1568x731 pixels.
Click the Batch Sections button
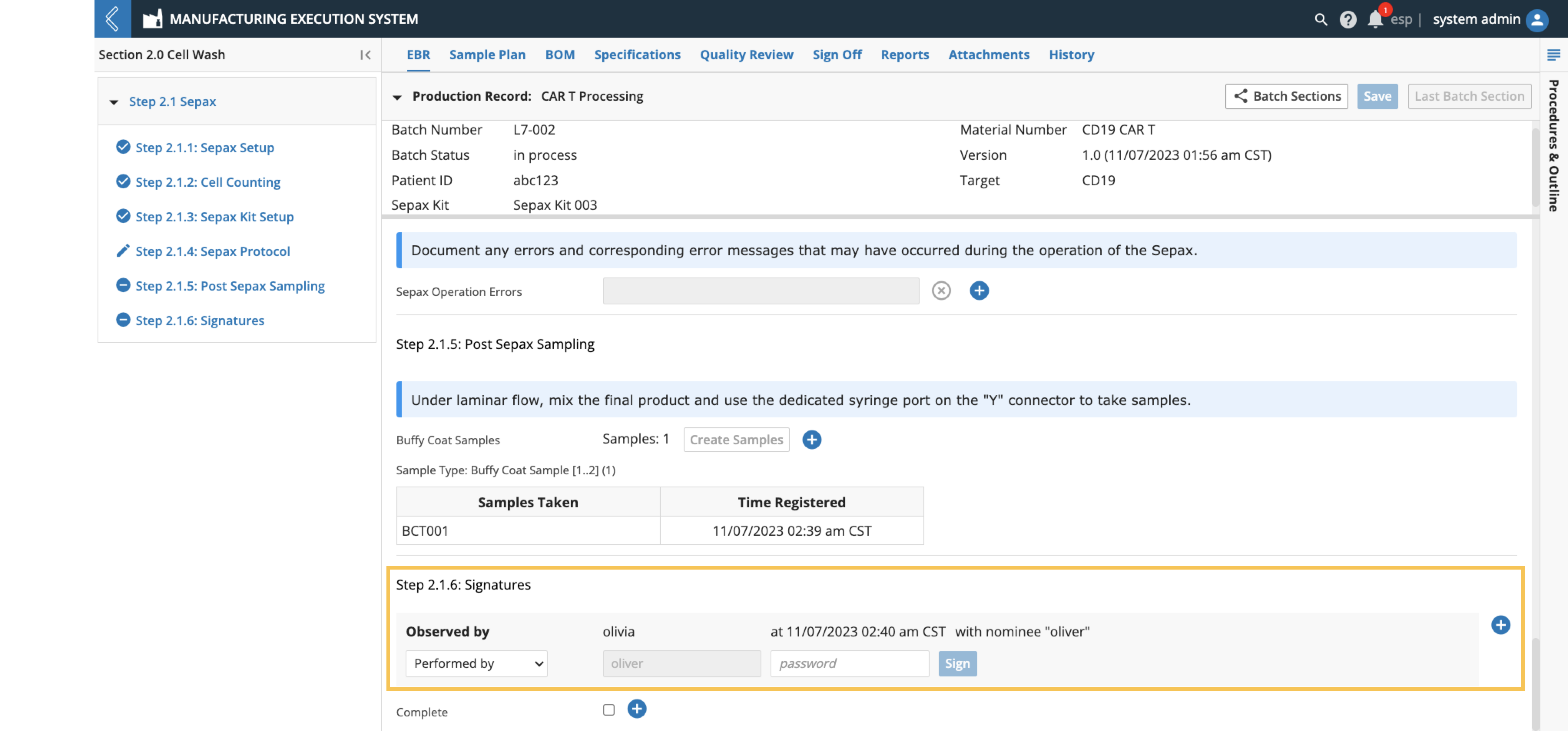[1286, 96]
